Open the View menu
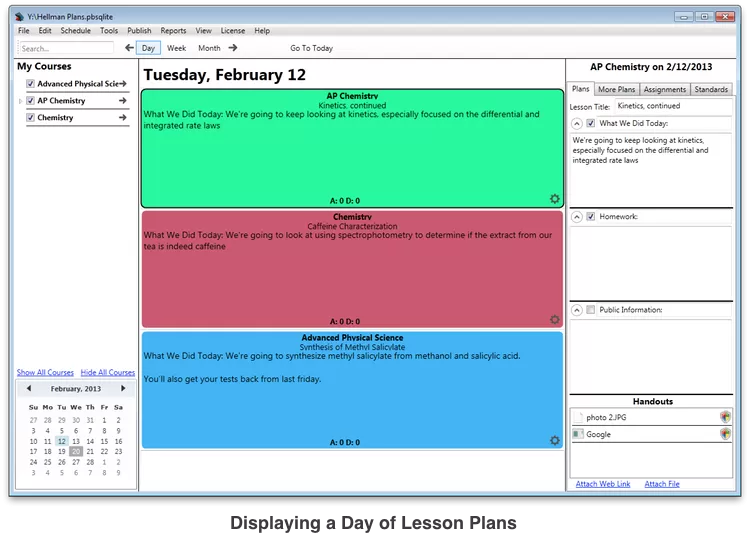750x540 pixels. coord(203,31)
